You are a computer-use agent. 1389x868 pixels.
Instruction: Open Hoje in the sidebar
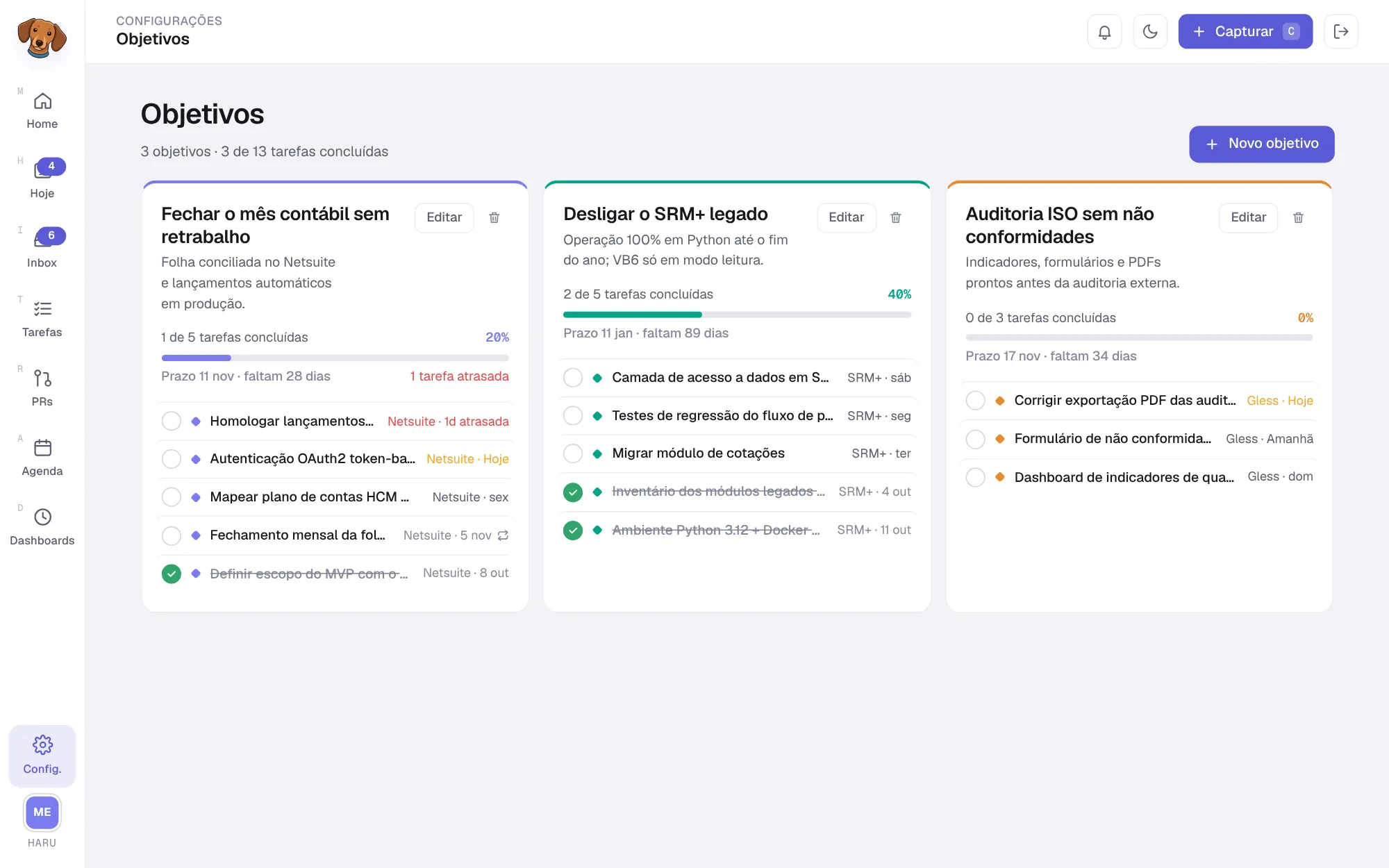point(42,181)
